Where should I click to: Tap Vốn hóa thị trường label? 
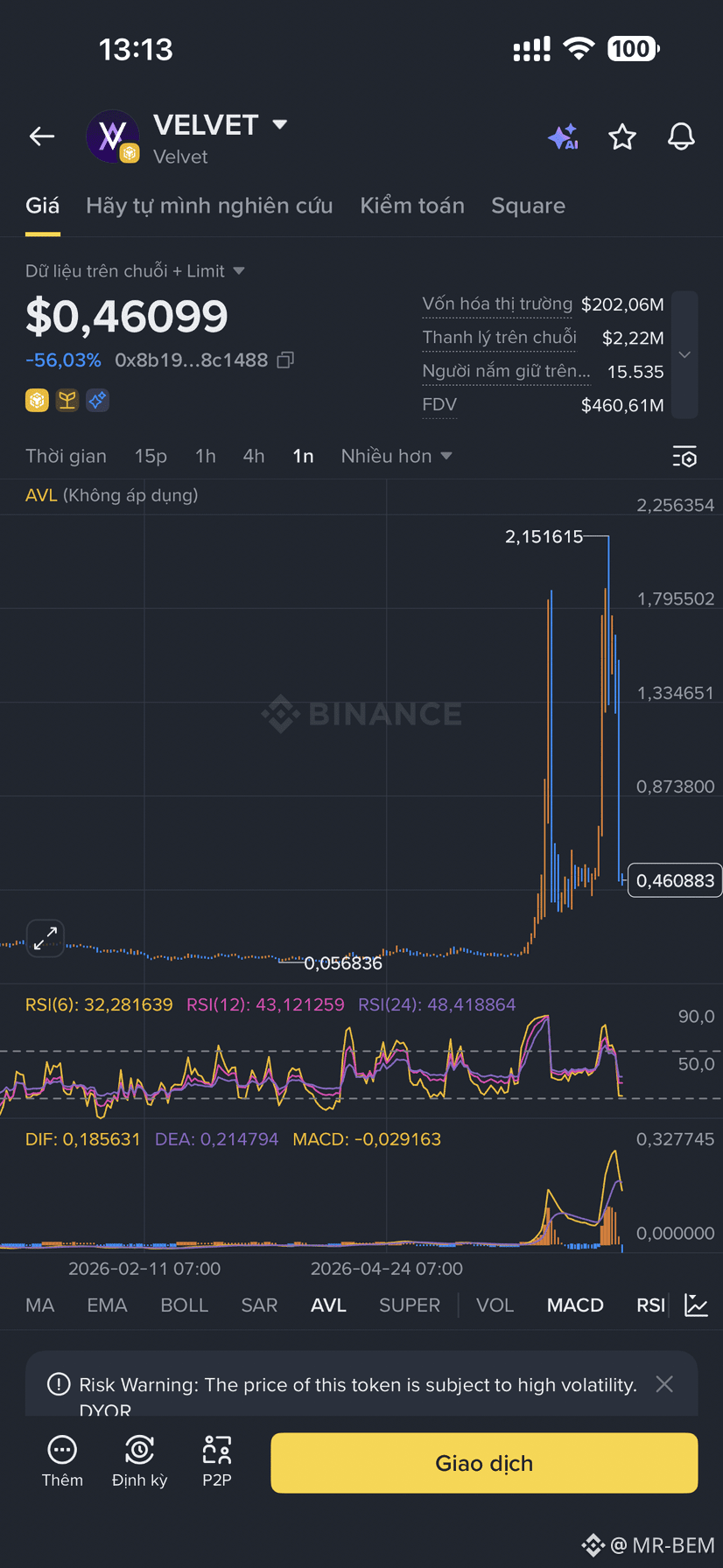tap(497, 304)
